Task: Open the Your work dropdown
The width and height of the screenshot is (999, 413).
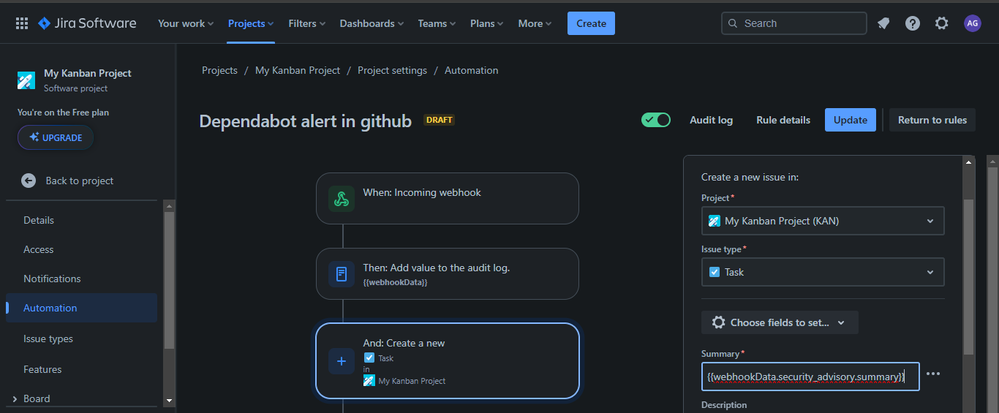Action: point(185,24)
